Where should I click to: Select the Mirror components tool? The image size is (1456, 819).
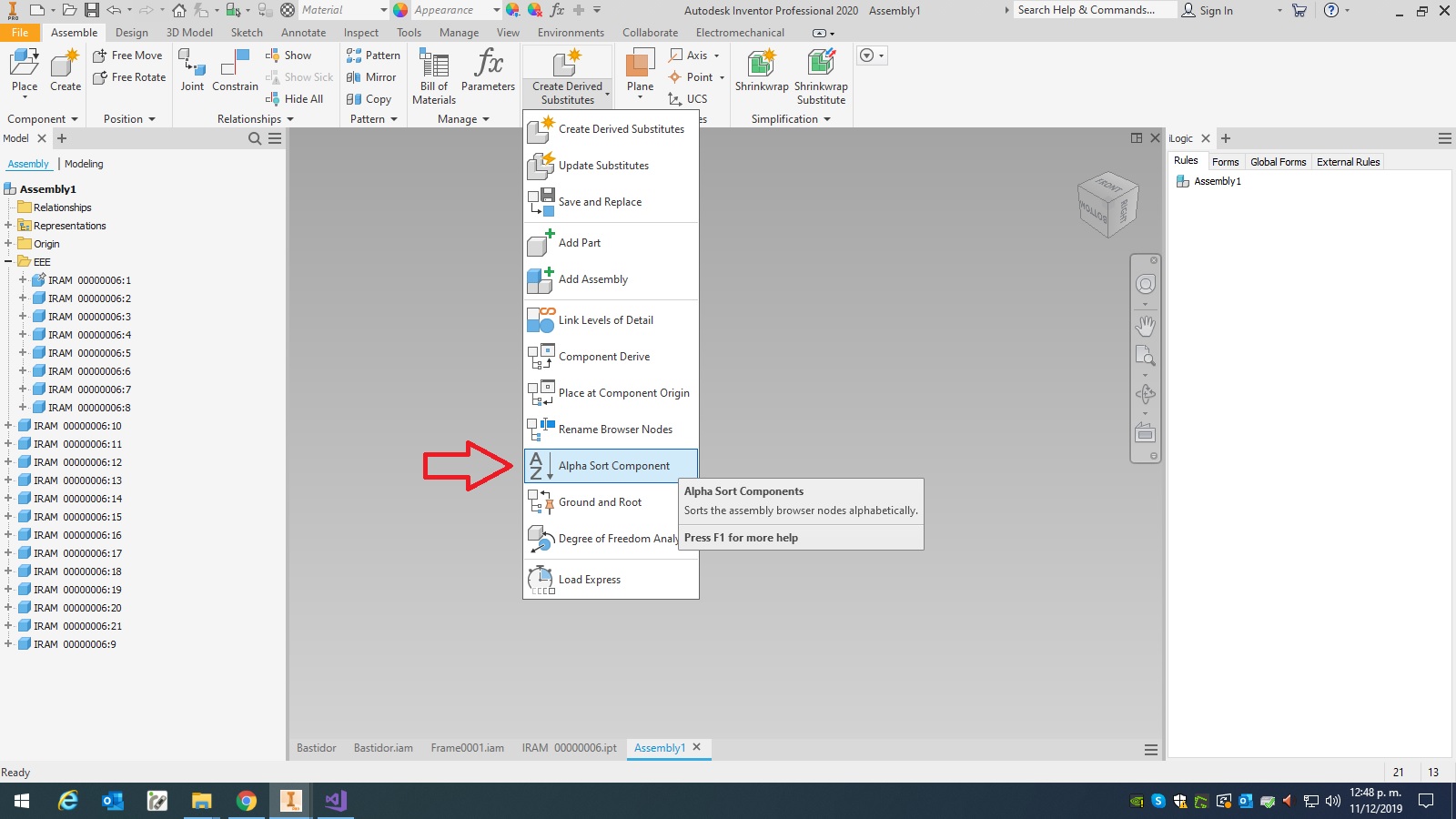(371, 77)
